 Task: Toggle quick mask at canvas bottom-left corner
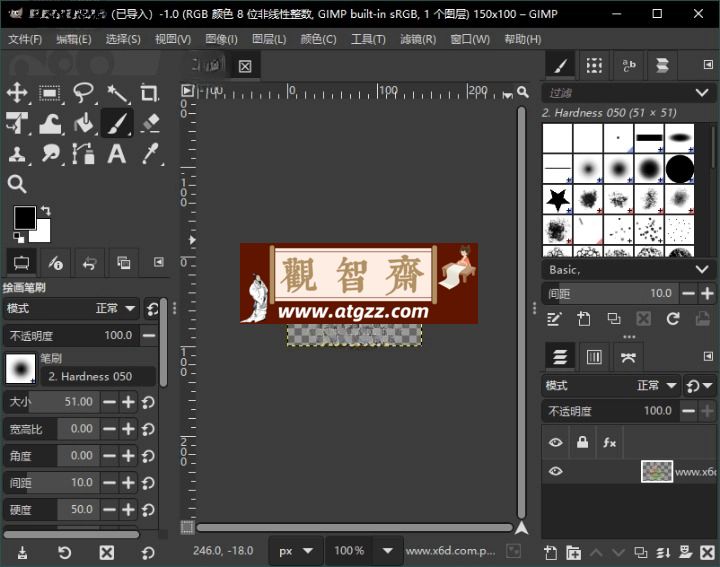coord(187,527)
